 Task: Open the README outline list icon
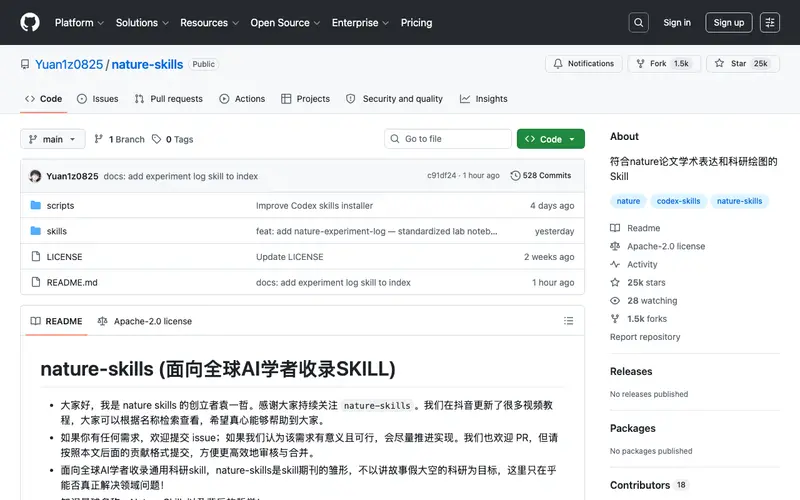tap(568, 321)
